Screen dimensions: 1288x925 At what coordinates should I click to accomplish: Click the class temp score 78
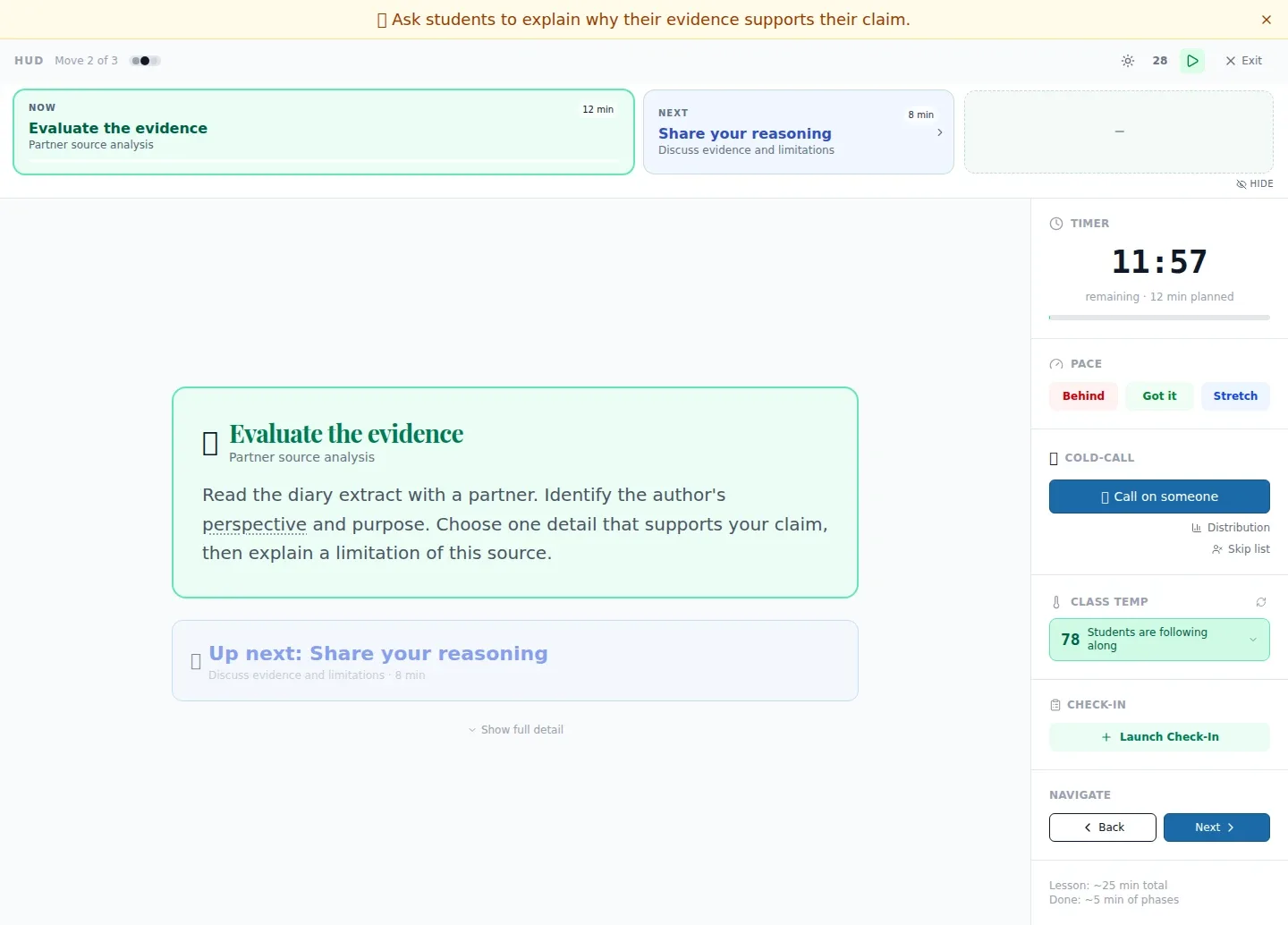pos(1070,640)
